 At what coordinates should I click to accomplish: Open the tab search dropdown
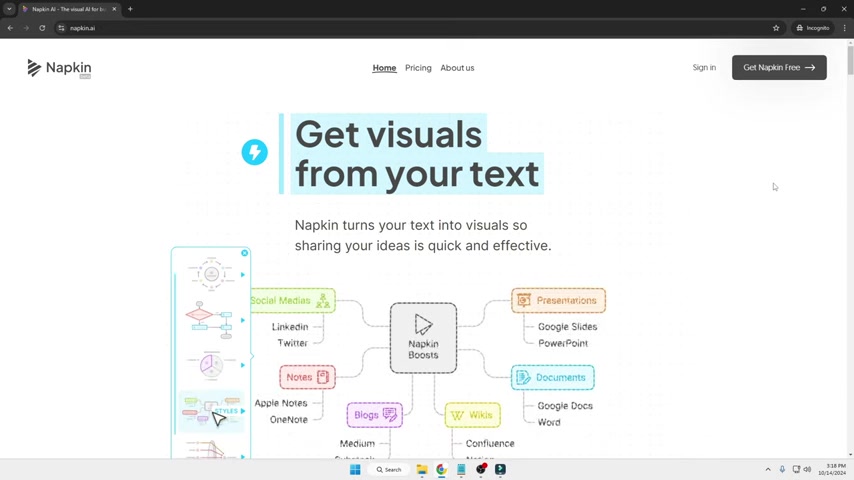coord(9,9)
